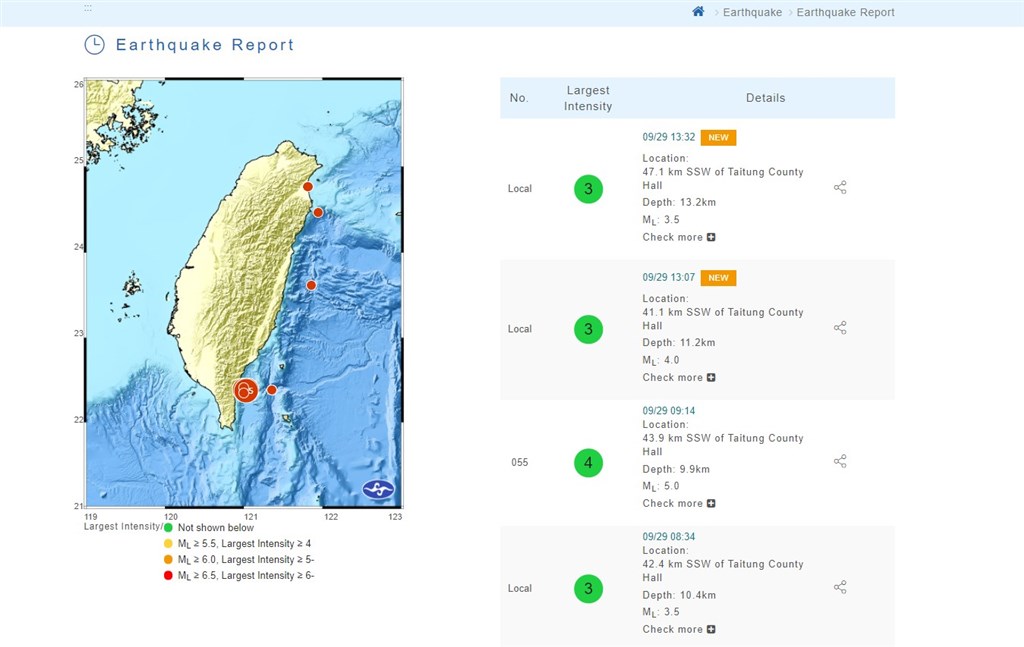Open the 09/29 13:32 report timestamp

(668, 137)
